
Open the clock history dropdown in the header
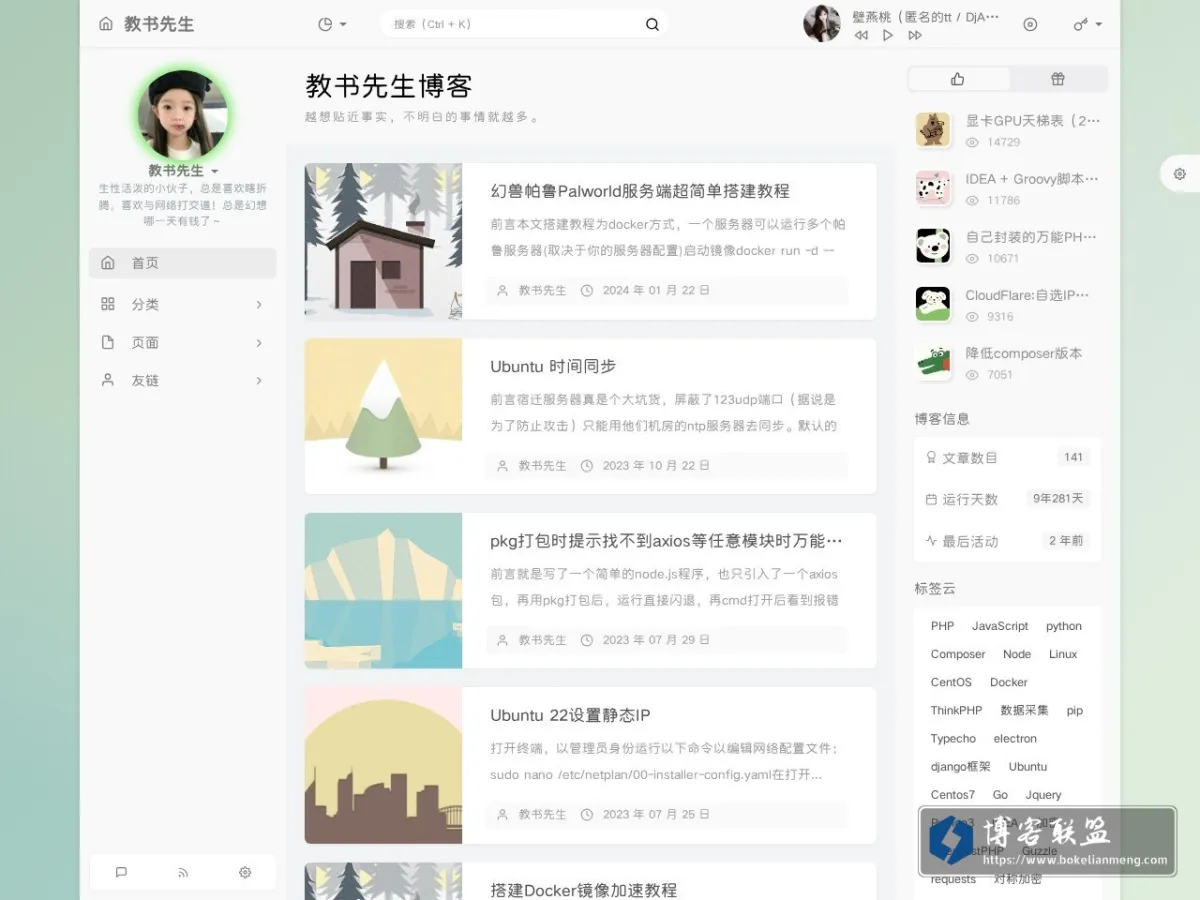332,24
